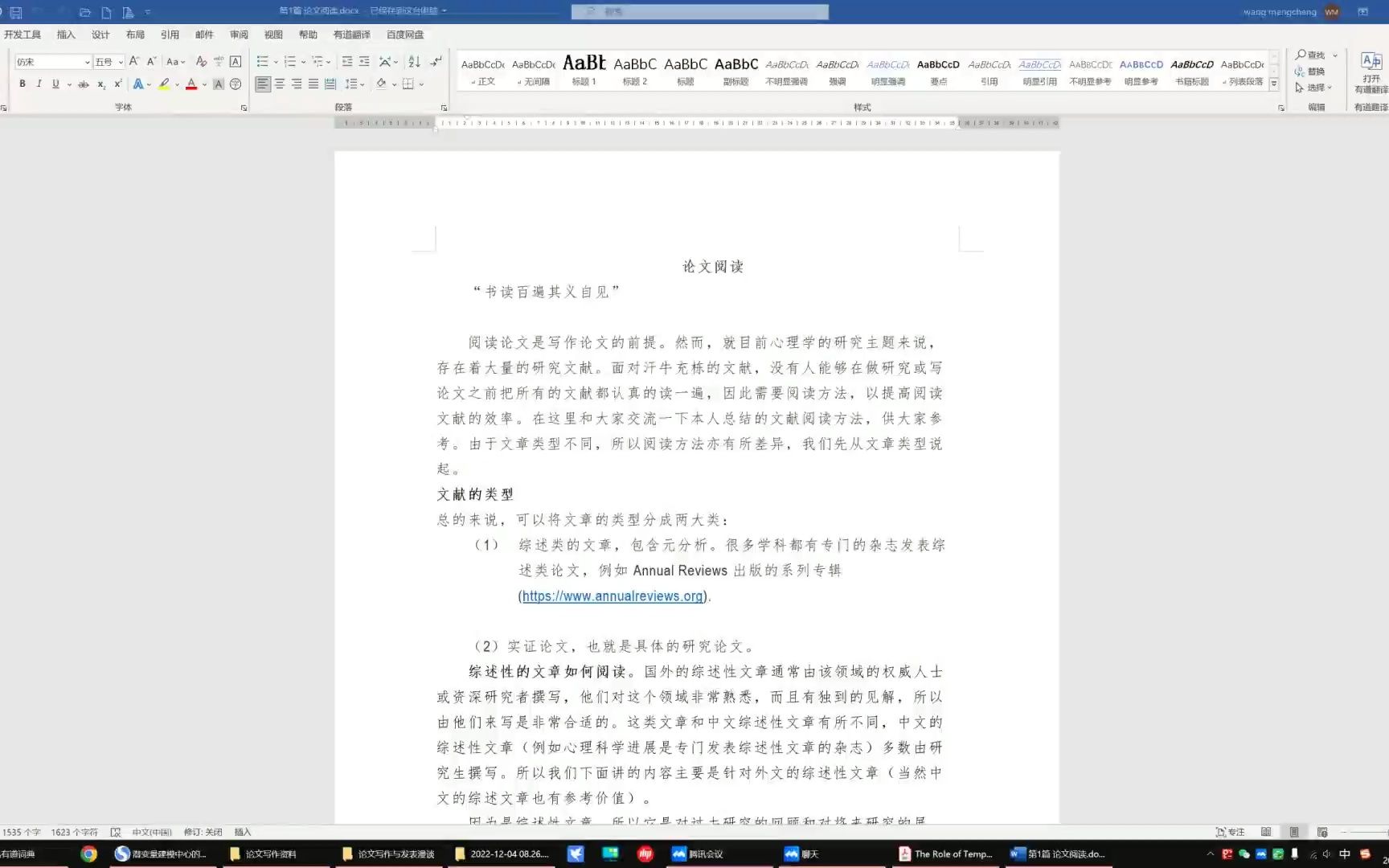Clear all formatting icon
Viewport: 1389px width, 868px height.
coord(201,61)
